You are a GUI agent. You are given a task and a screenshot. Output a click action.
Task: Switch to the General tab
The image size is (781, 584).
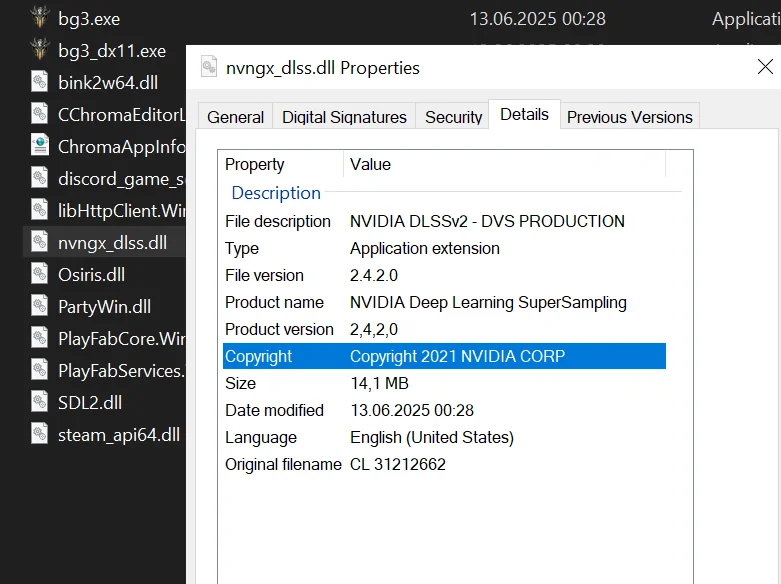coord(236,117)
